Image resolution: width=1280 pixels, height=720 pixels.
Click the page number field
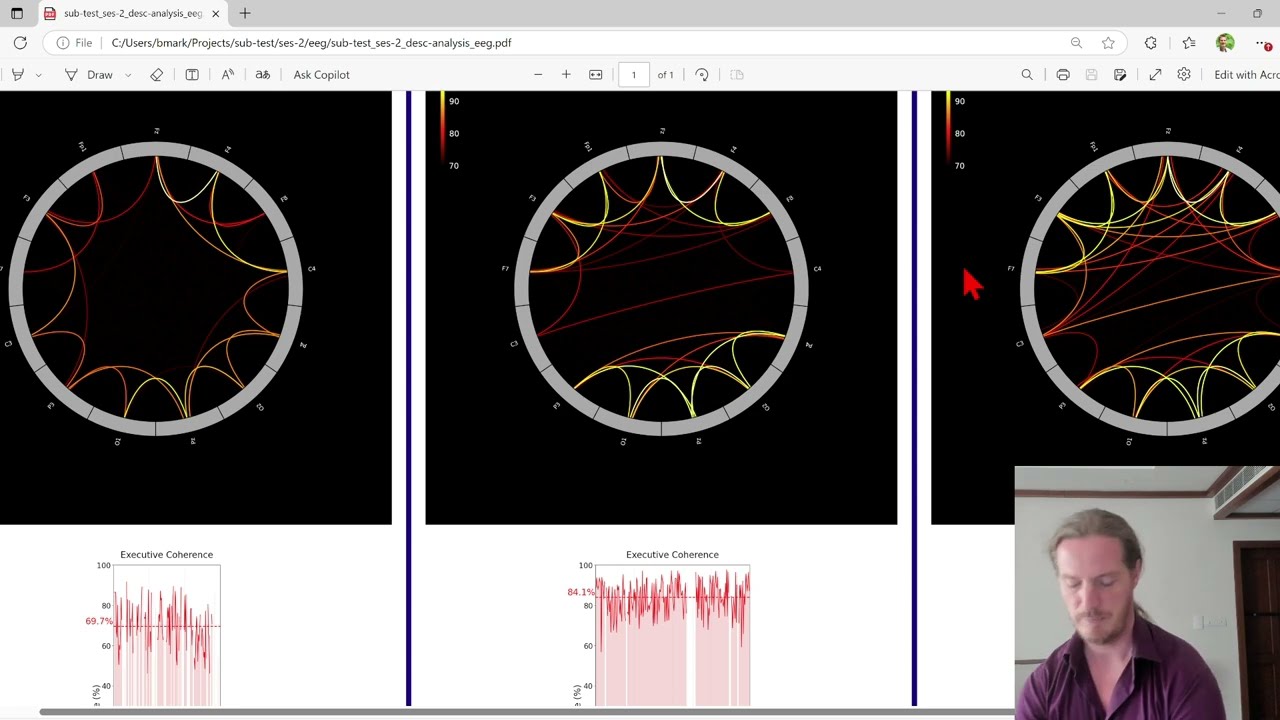(633, 75)
